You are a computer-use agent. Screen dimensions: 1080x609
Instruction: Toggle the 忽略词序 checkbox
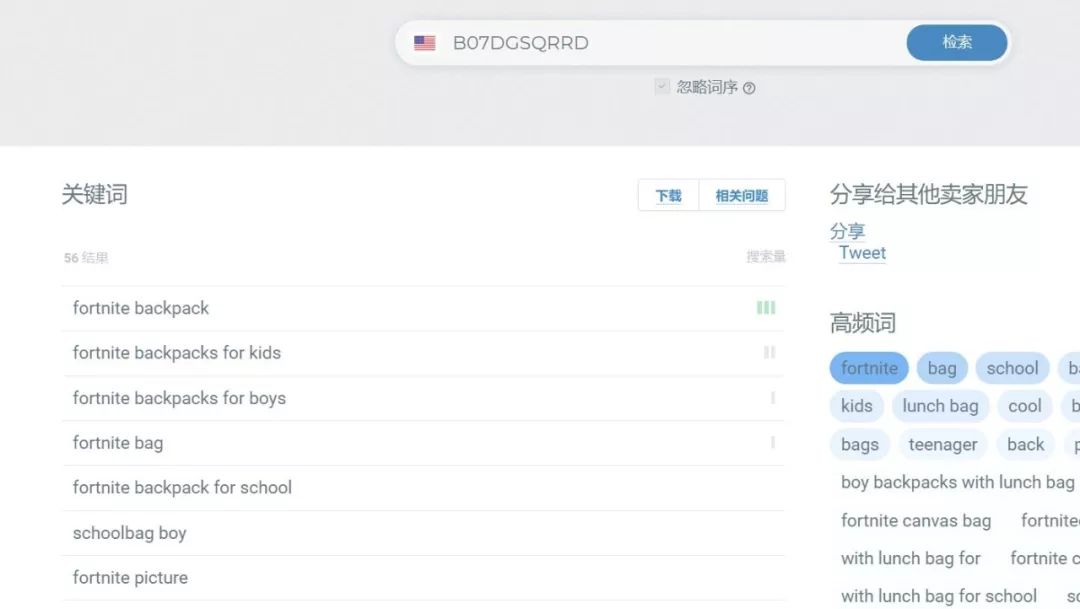click(662, 87)
